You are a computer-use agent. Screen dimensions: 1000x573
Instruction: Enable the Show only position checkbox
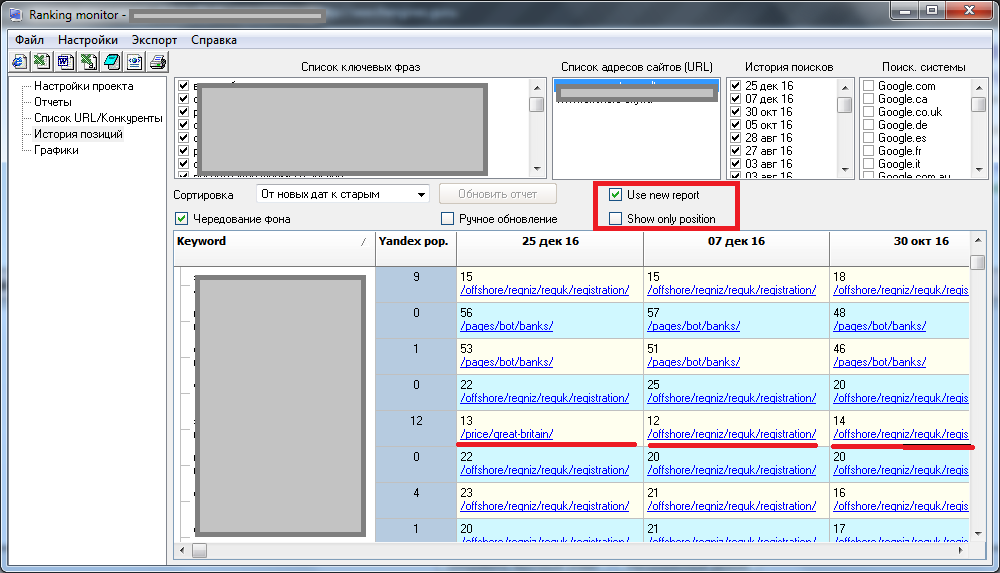[x=615, y=219]
